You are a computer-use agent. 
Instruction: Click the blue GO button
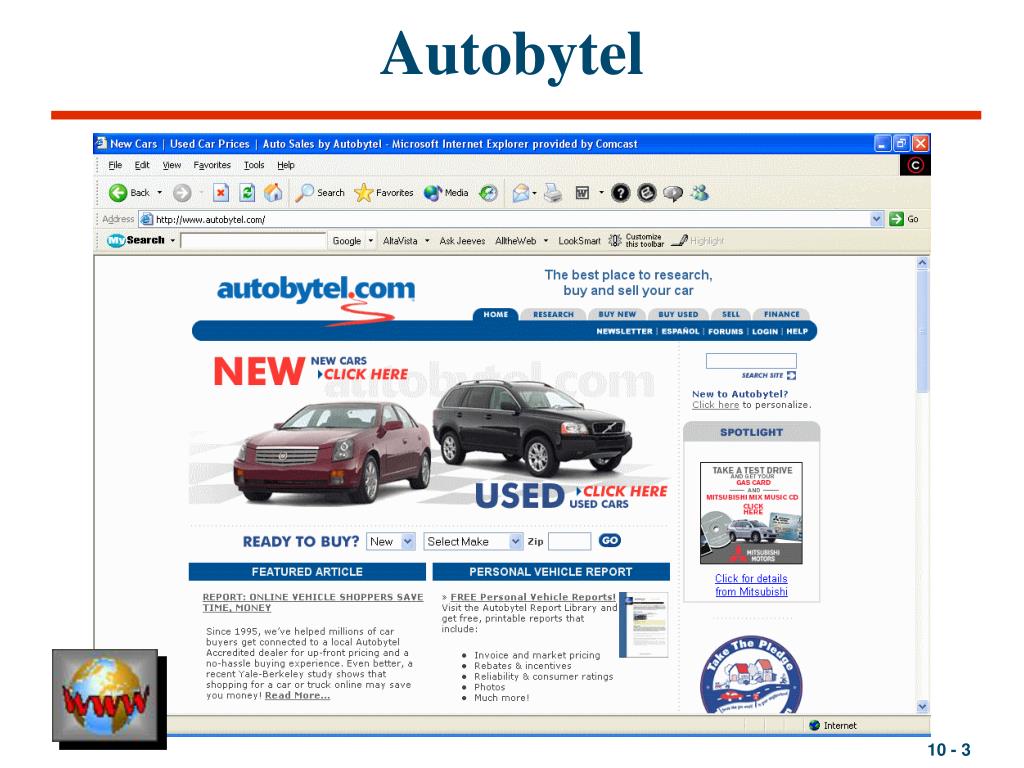click(609, 541)
